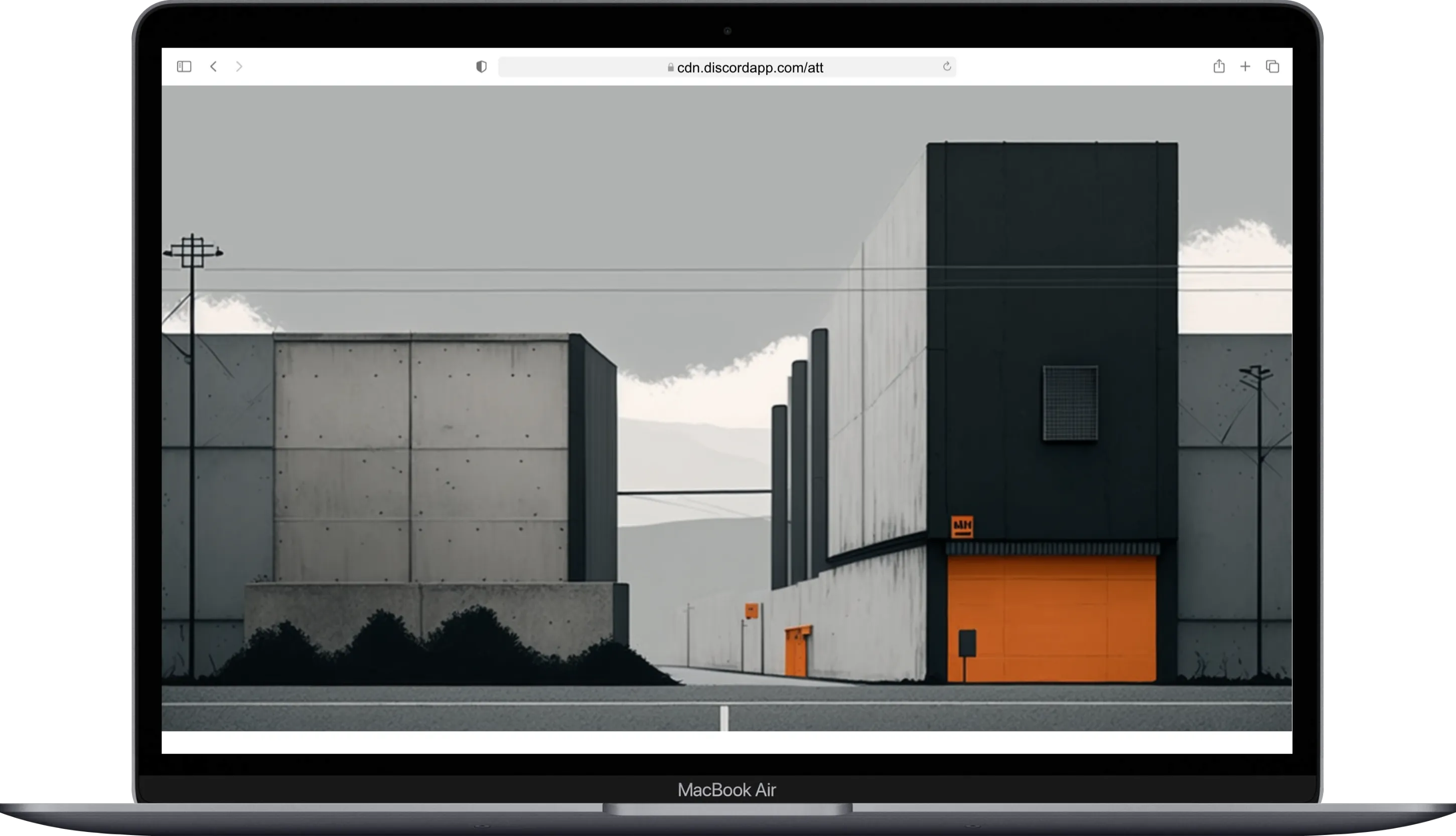Image resolution: width=1456 pixels, height=836 pixels.
Task: Navigate back to the previous page
Action: pyautogui.click(x=213, y=67)
